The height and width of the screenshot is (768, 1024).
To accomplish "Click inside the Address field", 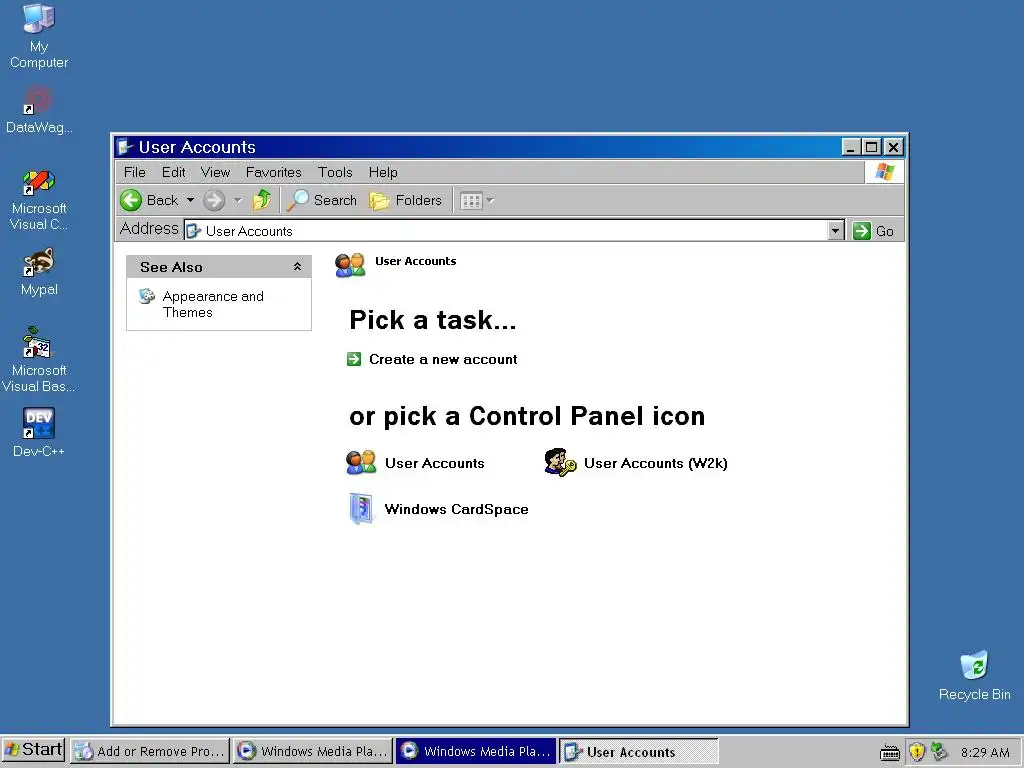I will (x=506, y=231).
